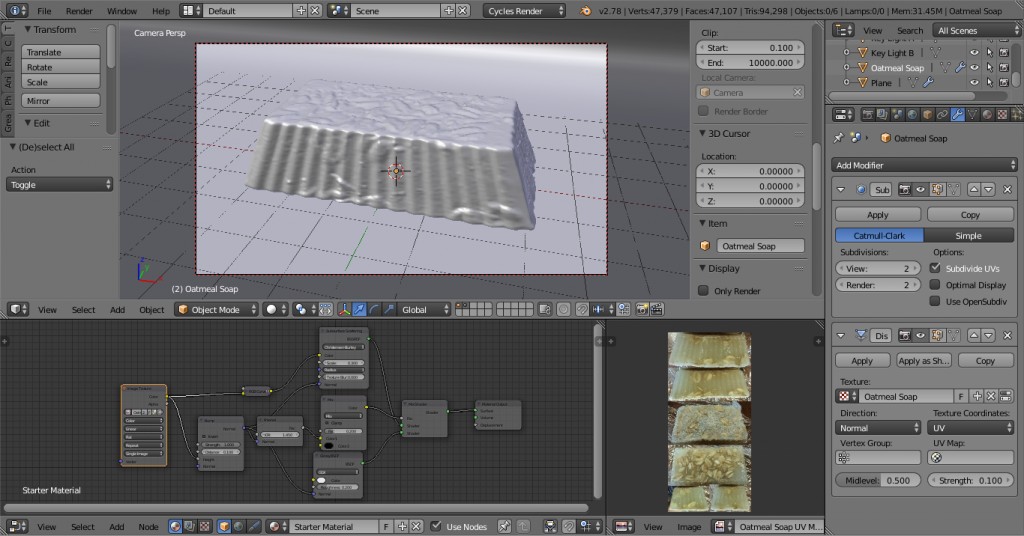Disable the Subdivide UVs checkbox
The image size is (1024, 536).
(936, 269)
